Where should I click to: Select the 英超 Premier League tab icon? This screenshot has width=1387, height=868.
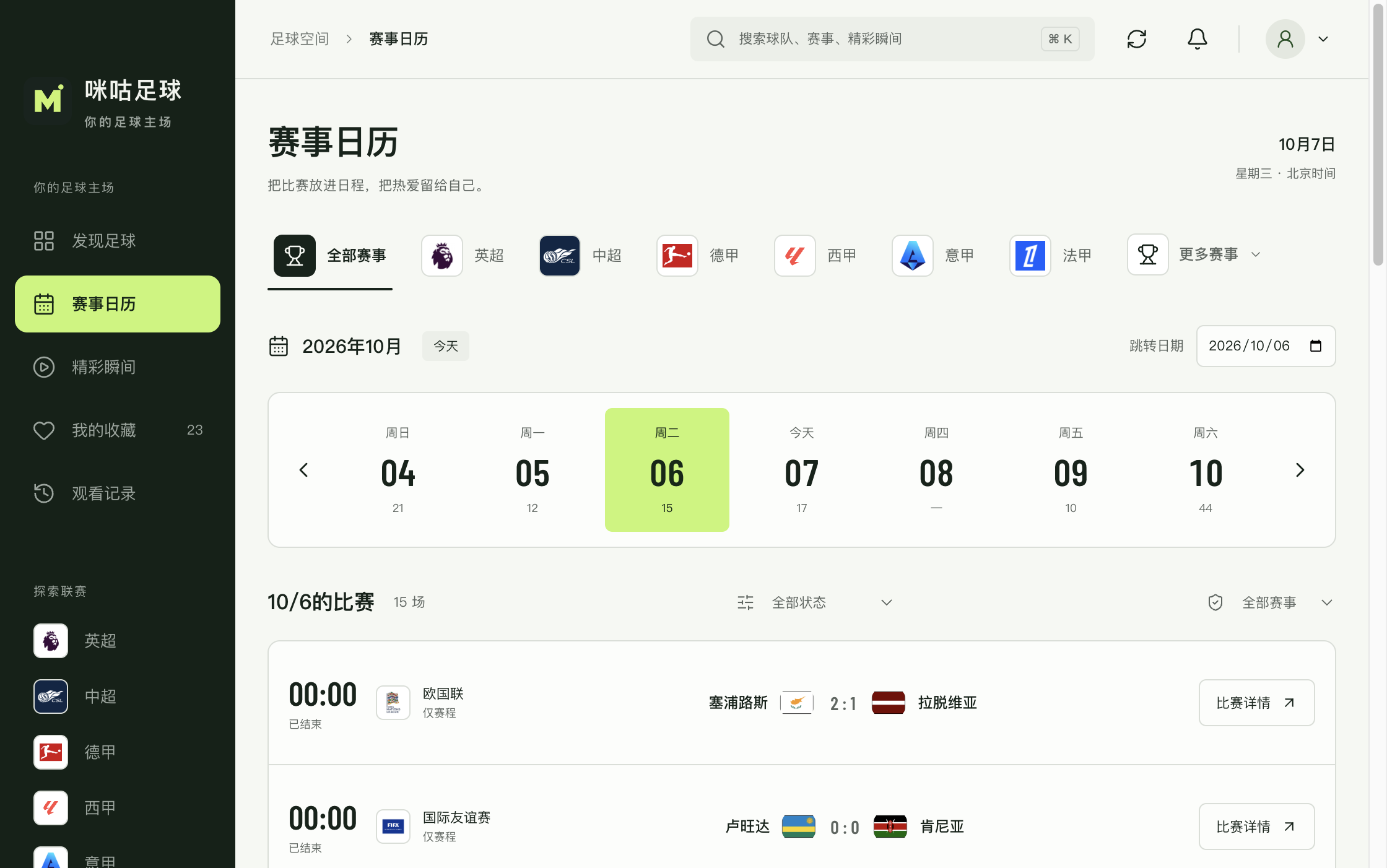click(x=442, y=255)
